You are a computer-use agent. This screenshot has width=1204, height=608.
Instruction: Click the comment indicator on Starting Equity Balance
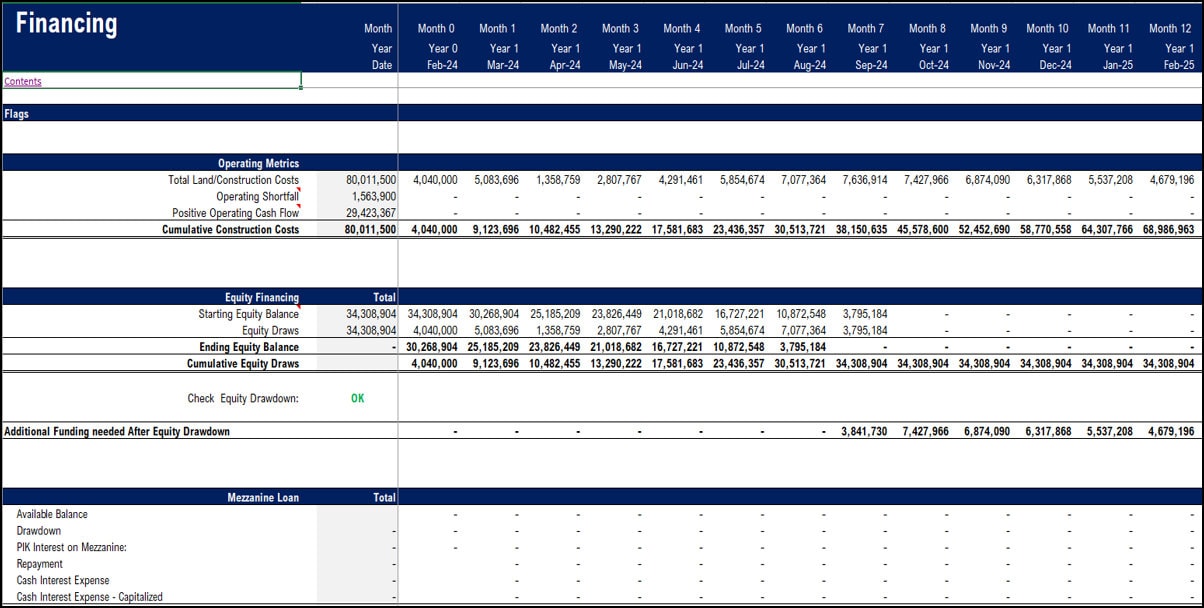coord(298,308)
